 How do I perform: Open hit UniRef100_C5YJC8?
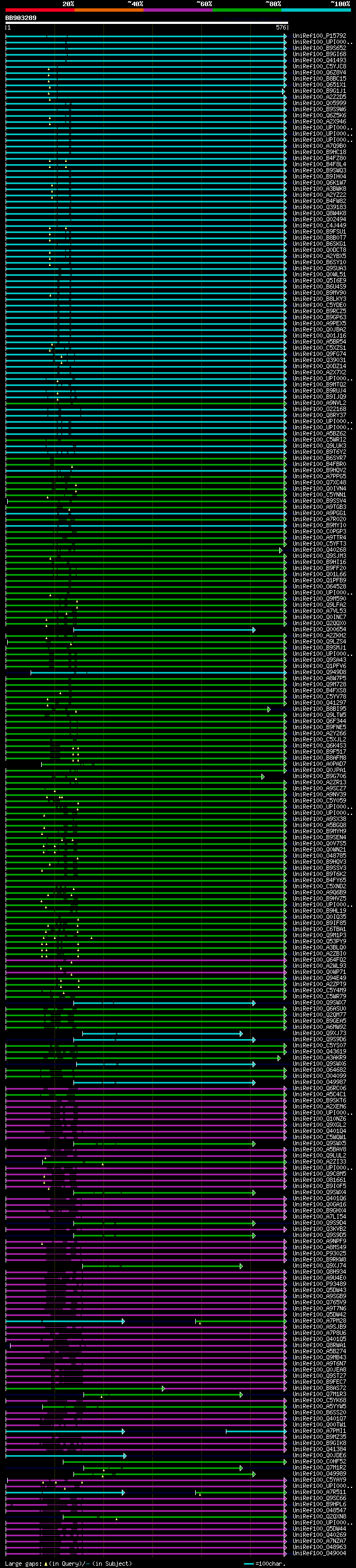(319, 66)
